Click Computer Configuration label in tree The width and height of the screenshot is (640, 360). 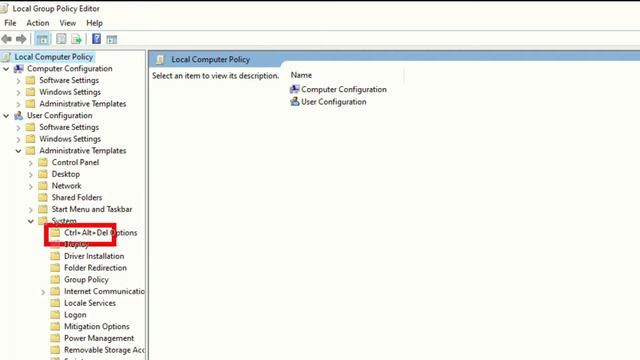coord(69,69)
